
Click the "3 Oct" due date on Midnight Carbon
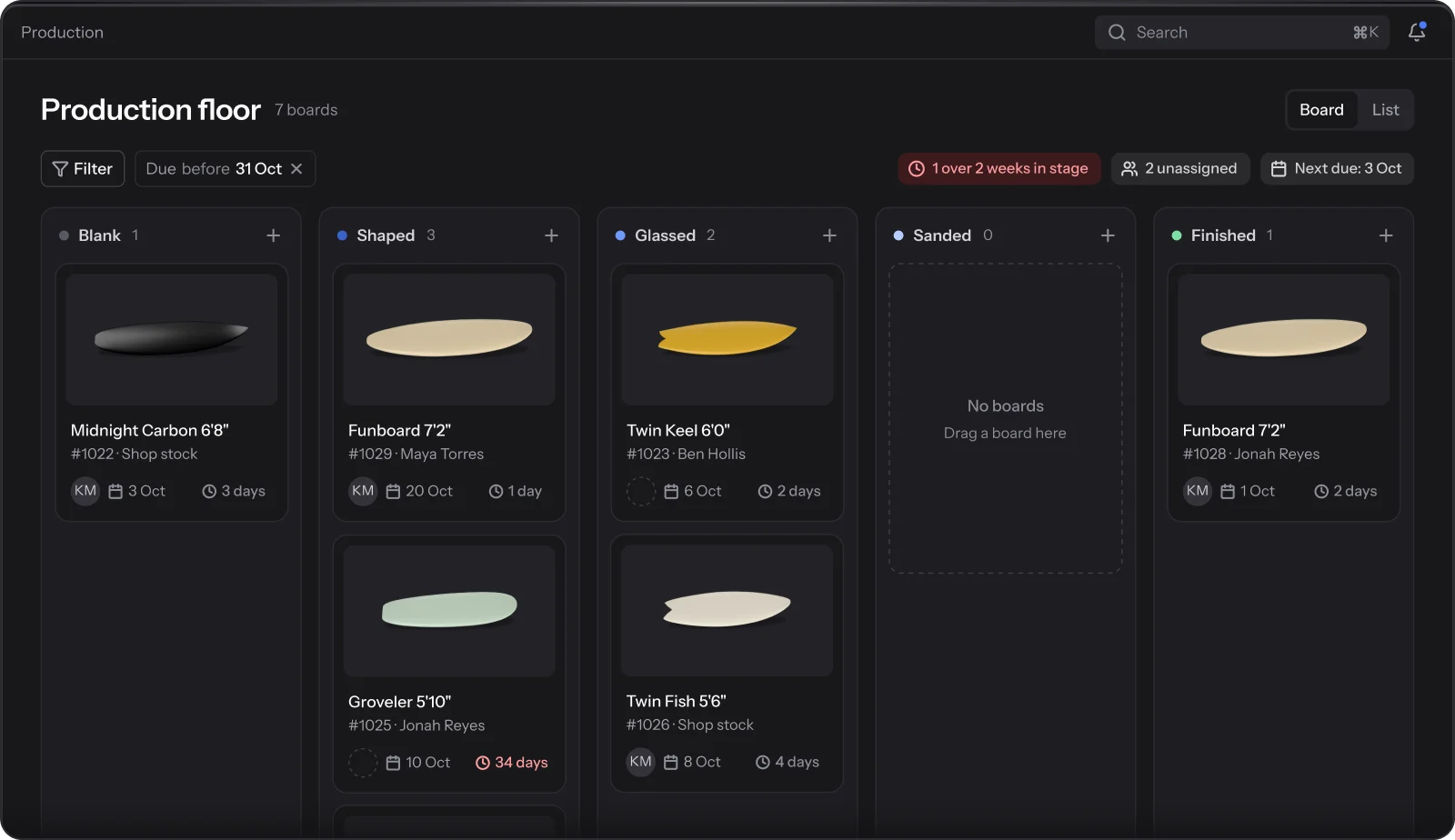[146, 491]
